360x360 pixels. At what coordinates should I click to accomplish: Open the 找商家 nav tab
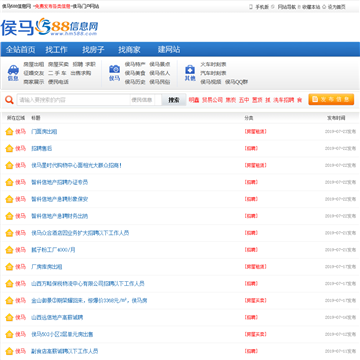[x=129, y=50]
